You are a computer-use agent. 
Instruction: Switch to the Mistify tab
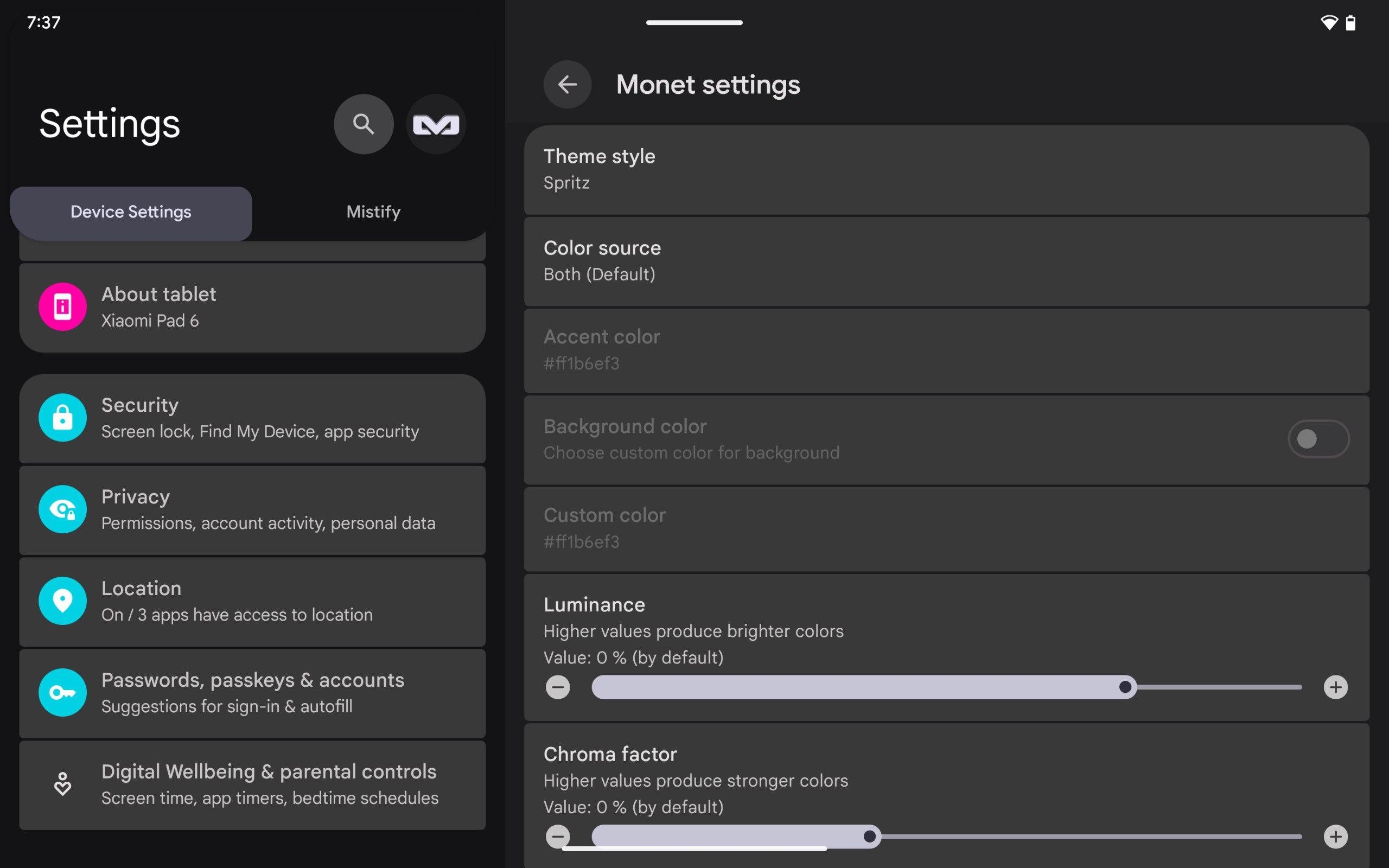pyautogui.click(x=373, y=212)
